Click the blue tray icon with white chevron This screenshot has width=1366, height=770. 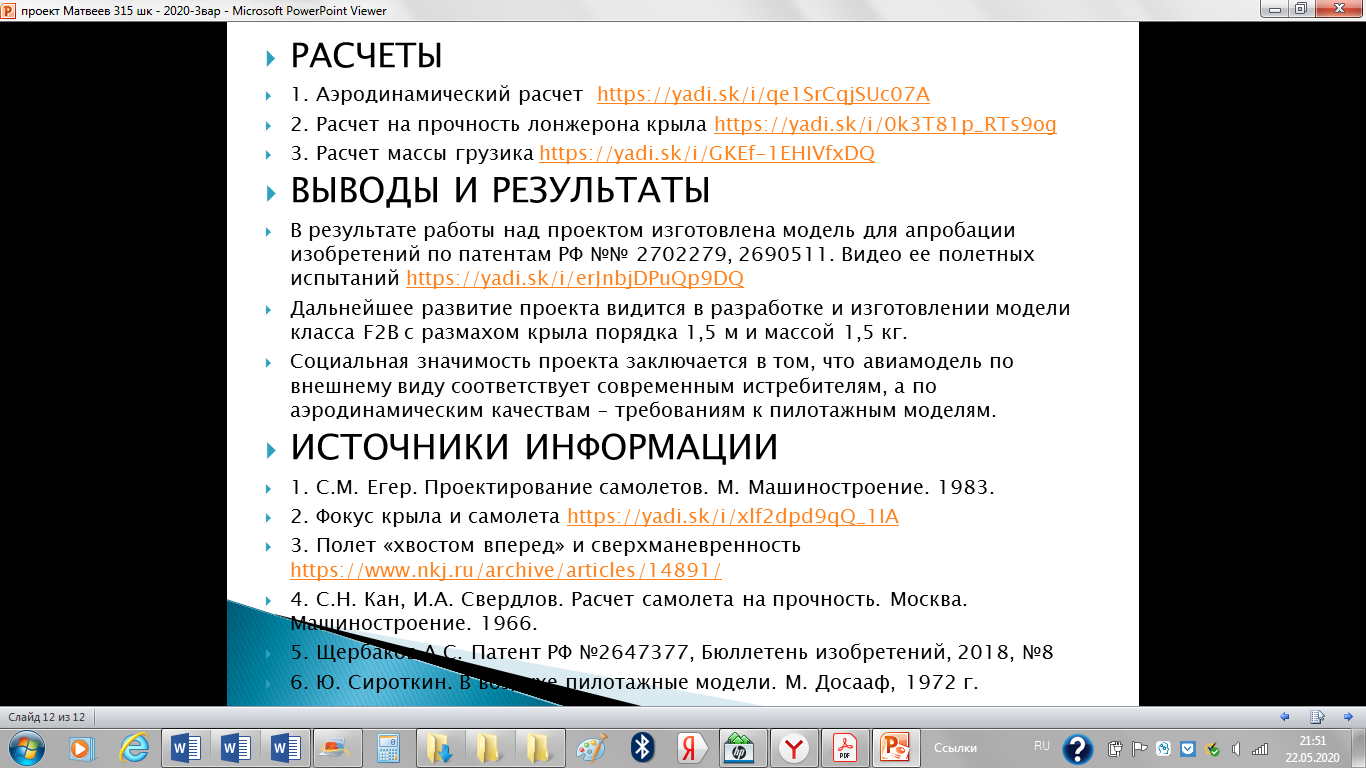click(x=1187, y=749)
